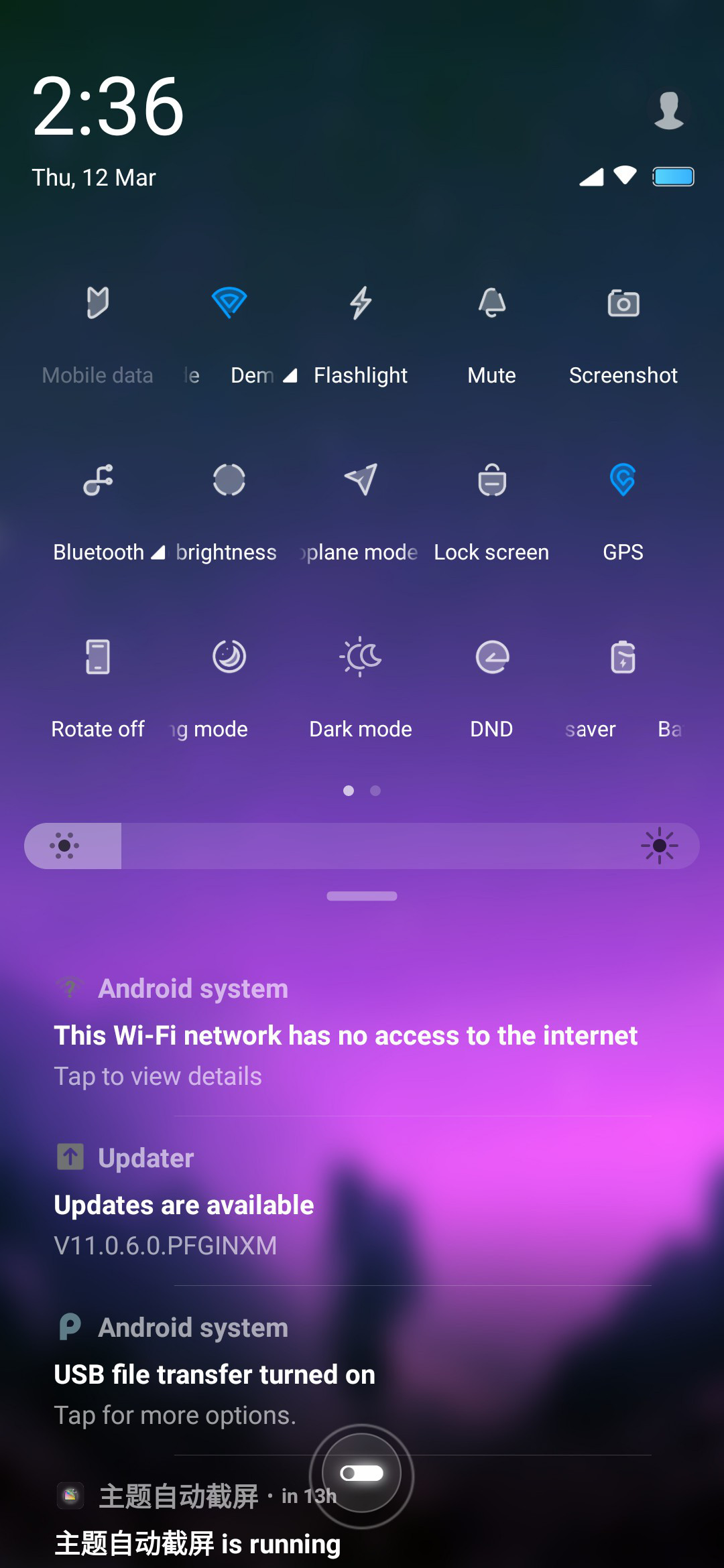Image resolution: width=724 pixels, height=1568 pixels.
Task: Open USB file transfer notification
Action: 362,1371
